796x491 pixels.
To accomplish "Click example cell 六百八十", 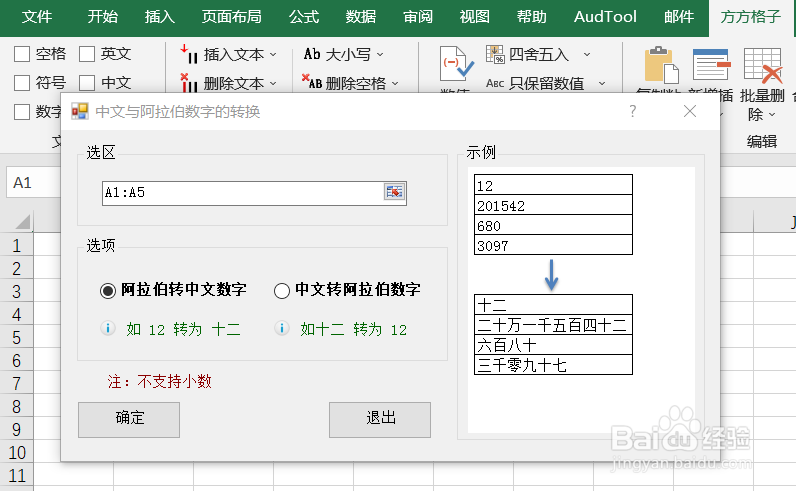I will coord(553,345).
